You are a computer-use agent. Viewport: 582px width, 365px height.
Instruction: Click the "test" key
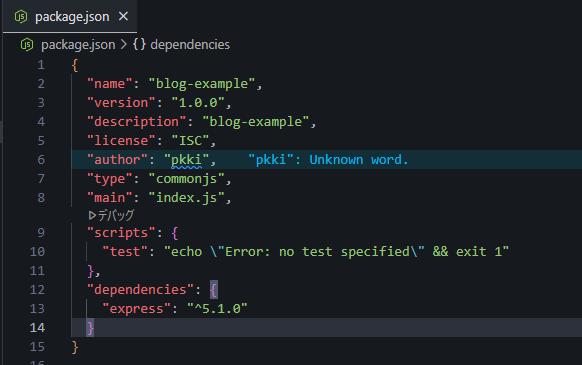pos(125,252)
